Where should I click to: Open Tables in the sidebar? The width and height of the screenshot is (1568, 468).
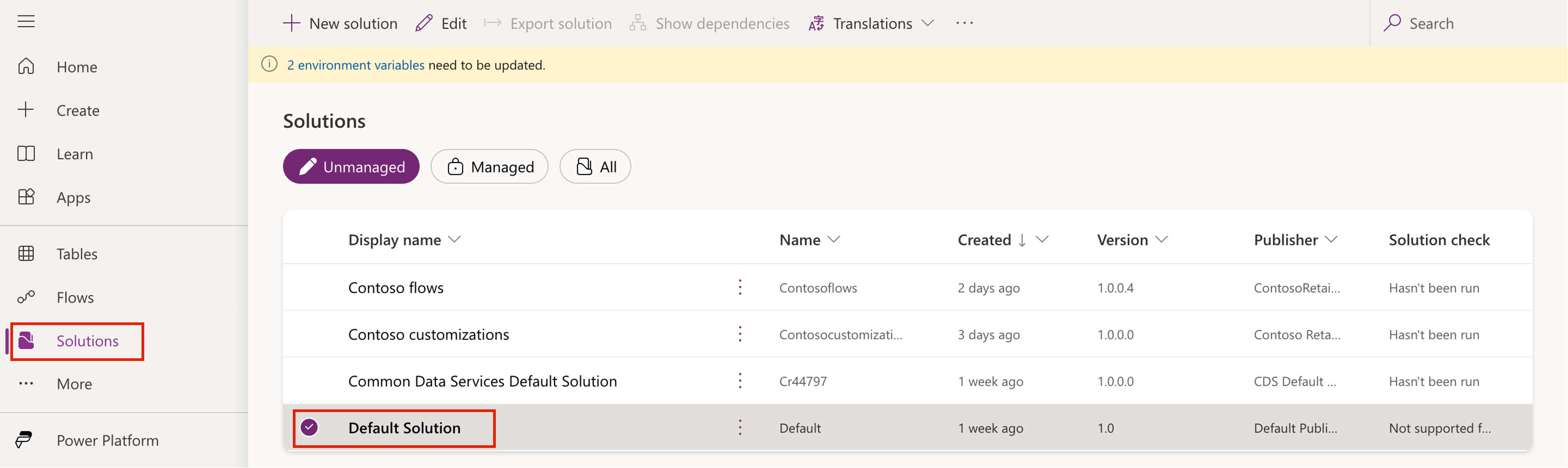click(x=77, y=254)
